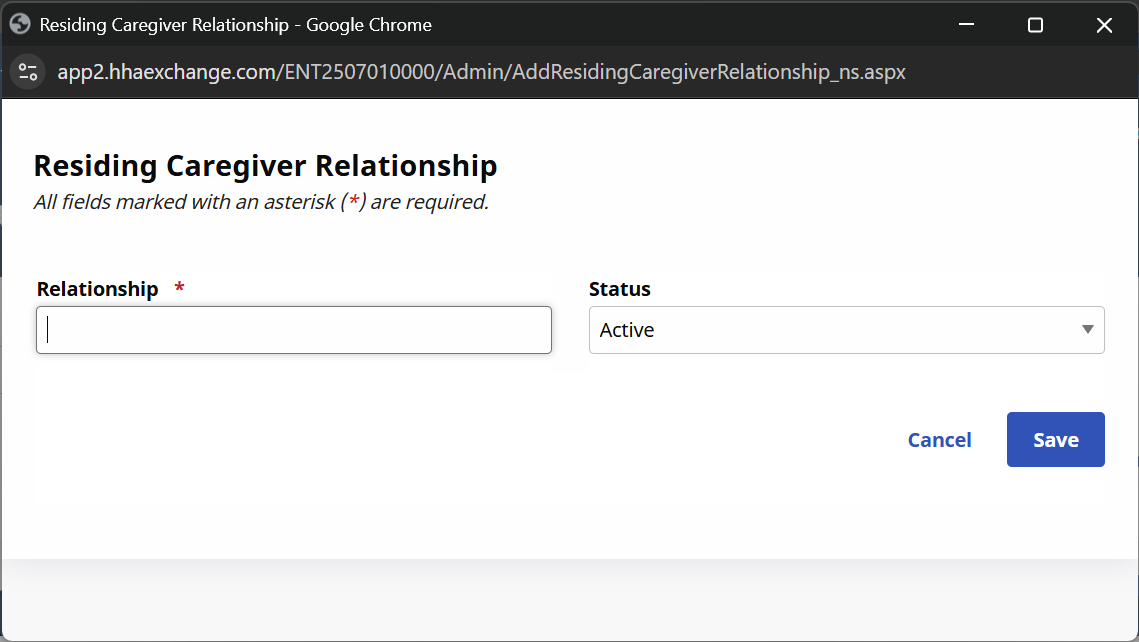Click the window title text in title bar
1139x642 pixels.
(236, 25)
